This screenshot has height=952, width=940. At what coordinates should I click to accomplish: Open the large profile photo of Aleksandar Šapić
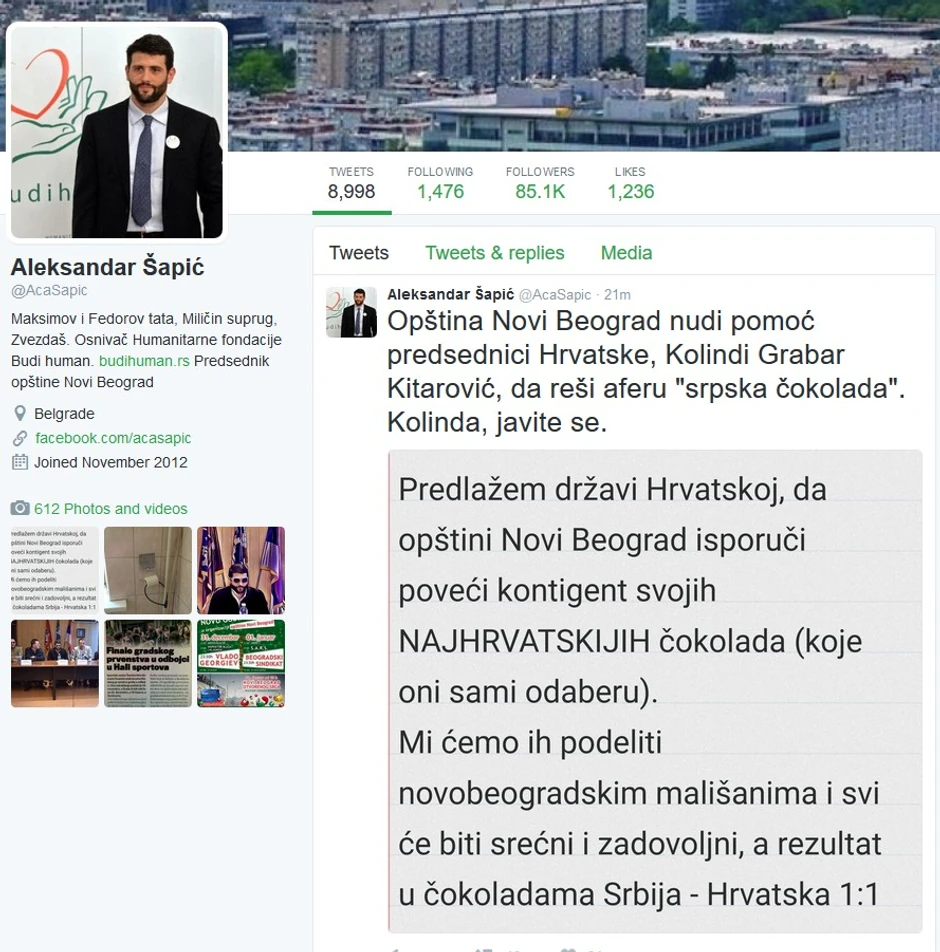(117, 132)
